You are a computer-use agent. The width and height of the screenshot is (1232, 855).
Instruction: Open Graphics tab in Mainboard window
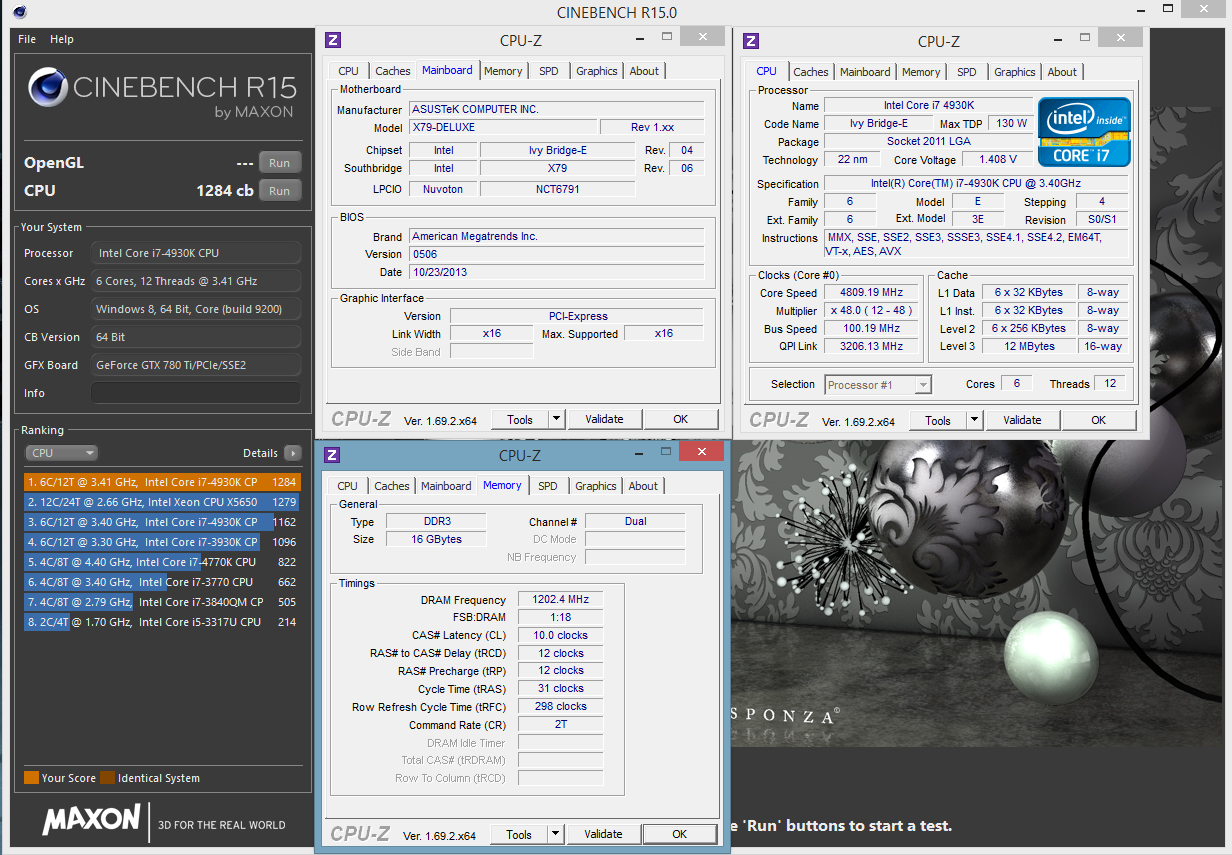pyautogui.click(x=597, y=71)
